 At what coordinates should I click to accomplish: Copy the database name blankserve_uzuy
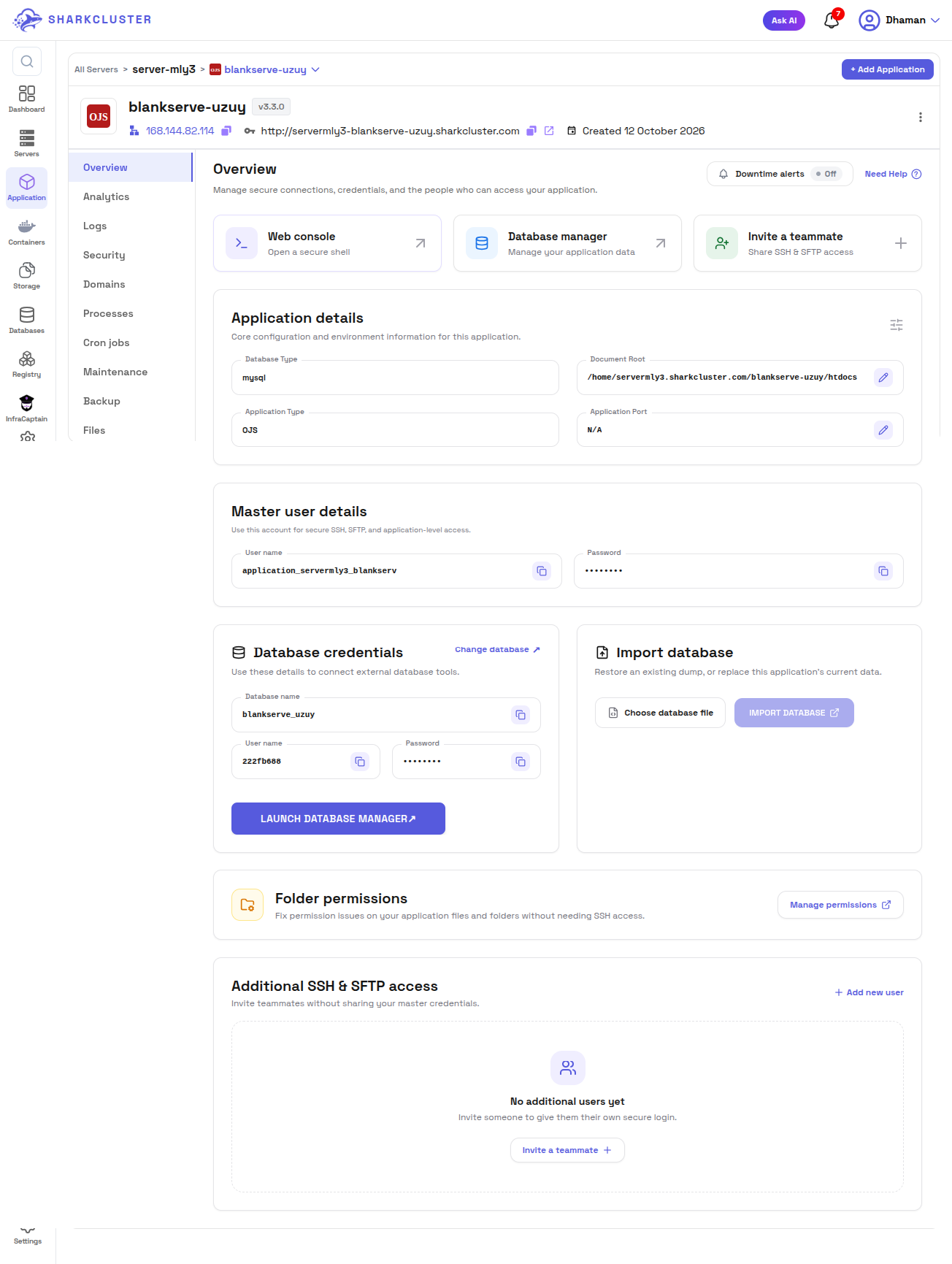coord(521,715)
